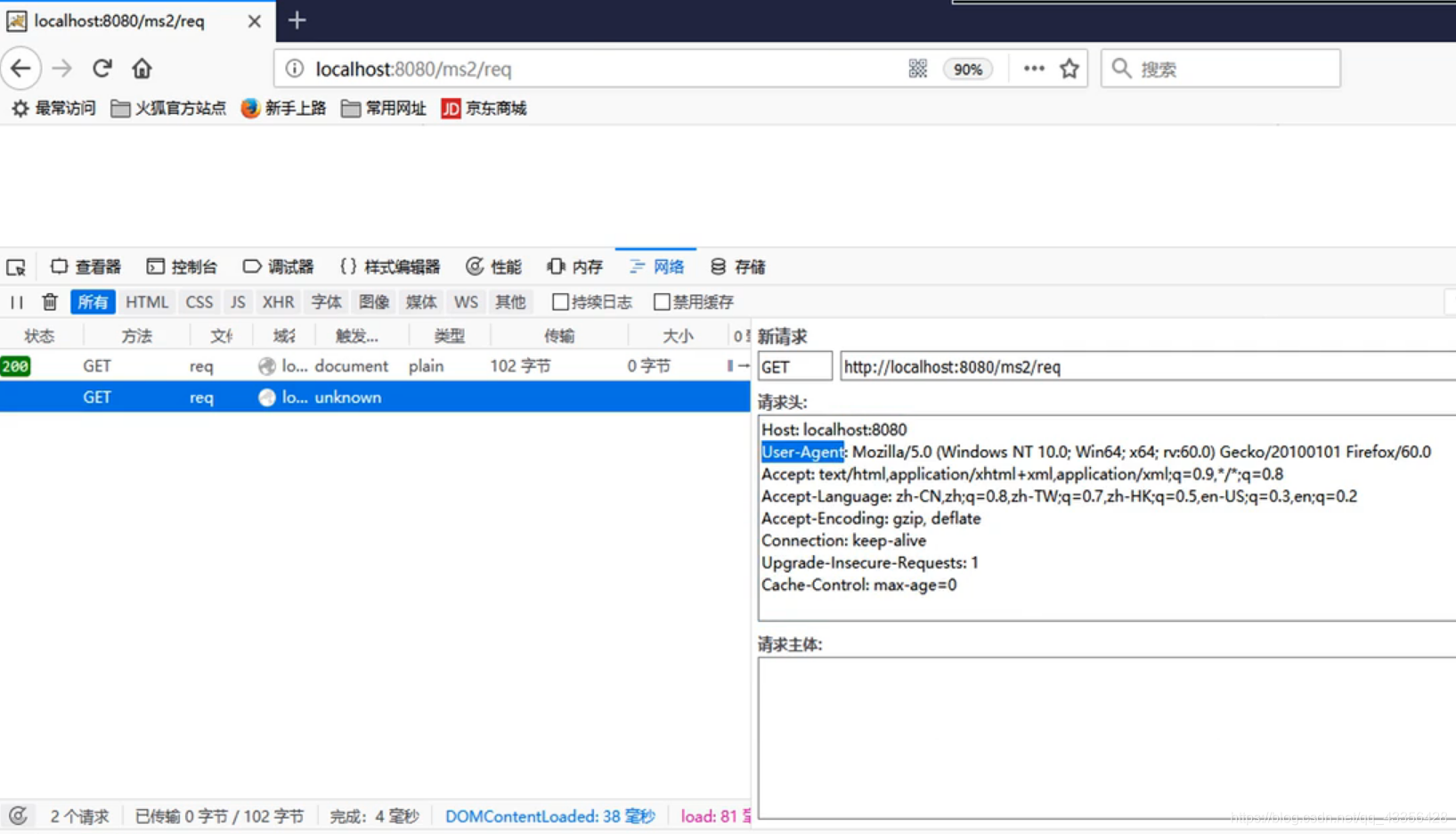This screenshot has height=834, width=1456.
Task: Filter requests by 图像 images
Action: tap(374, 302)
